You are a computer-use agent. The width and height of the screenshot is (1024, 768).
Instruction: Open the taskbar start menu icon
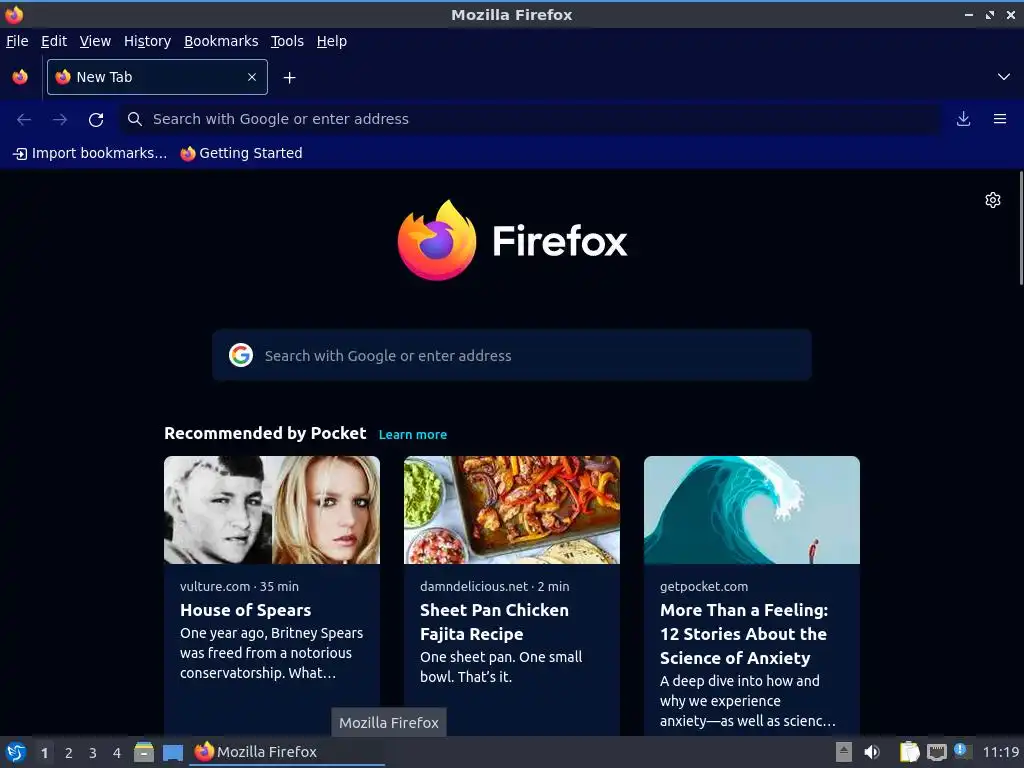[x=16, y=752]
